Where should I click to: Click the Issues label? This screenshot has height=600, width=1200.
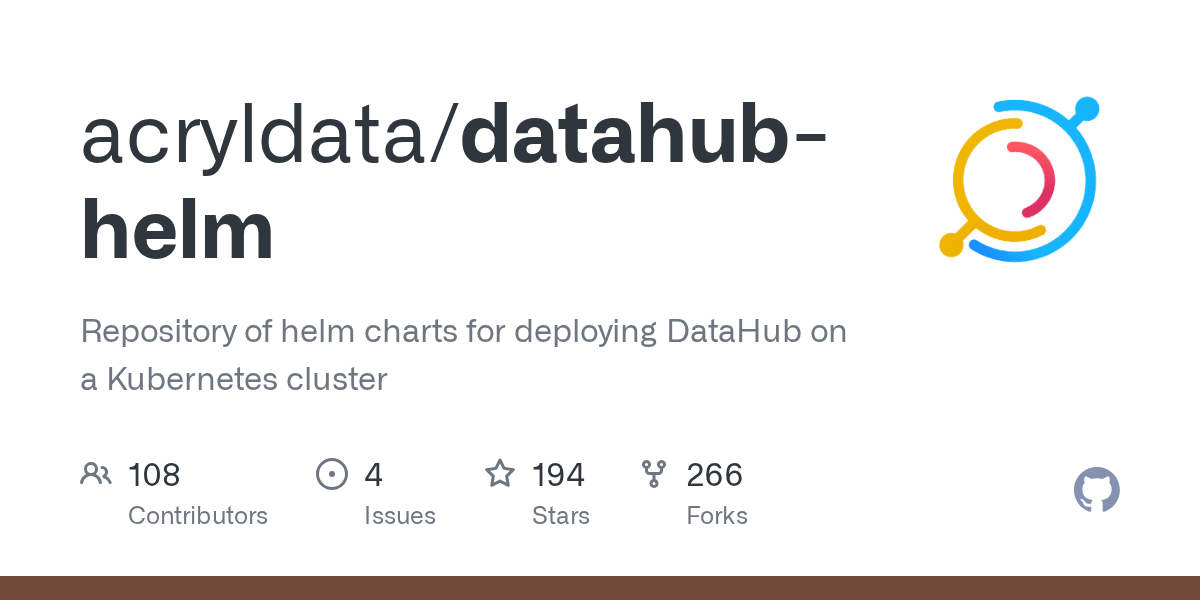point(400,516)
